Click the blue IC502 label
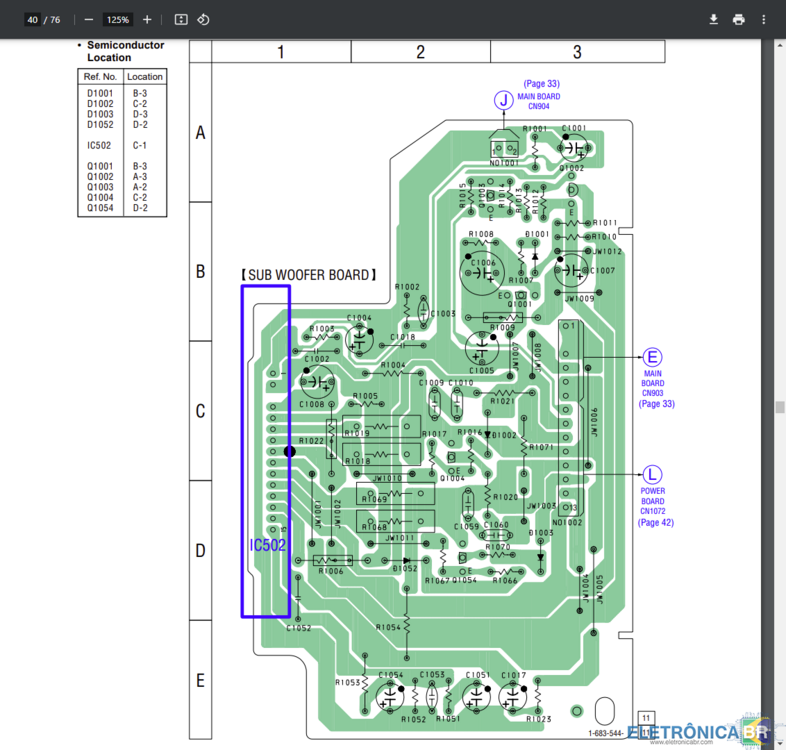The width and height of the screenshot is (786, 750). pos(267,545)
